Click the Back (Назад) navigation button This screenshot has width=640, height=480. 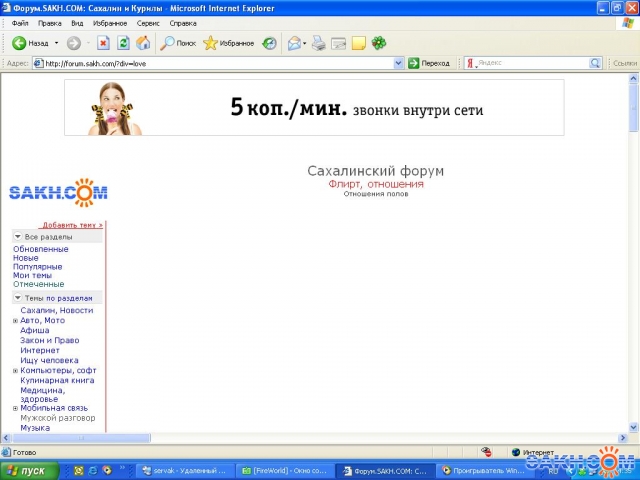[30, 43]
